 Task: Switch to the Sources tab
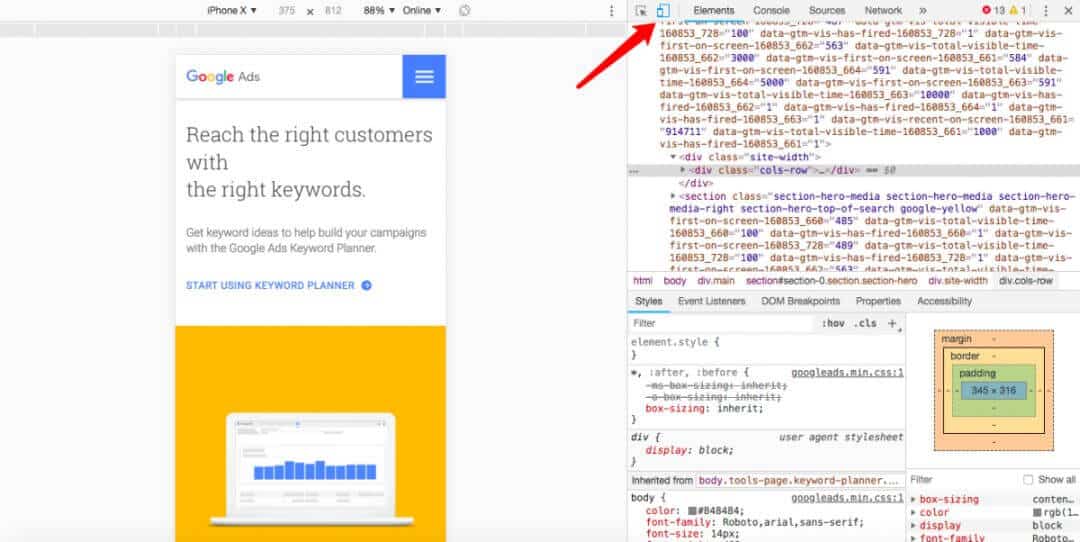[x=827, y=10]
